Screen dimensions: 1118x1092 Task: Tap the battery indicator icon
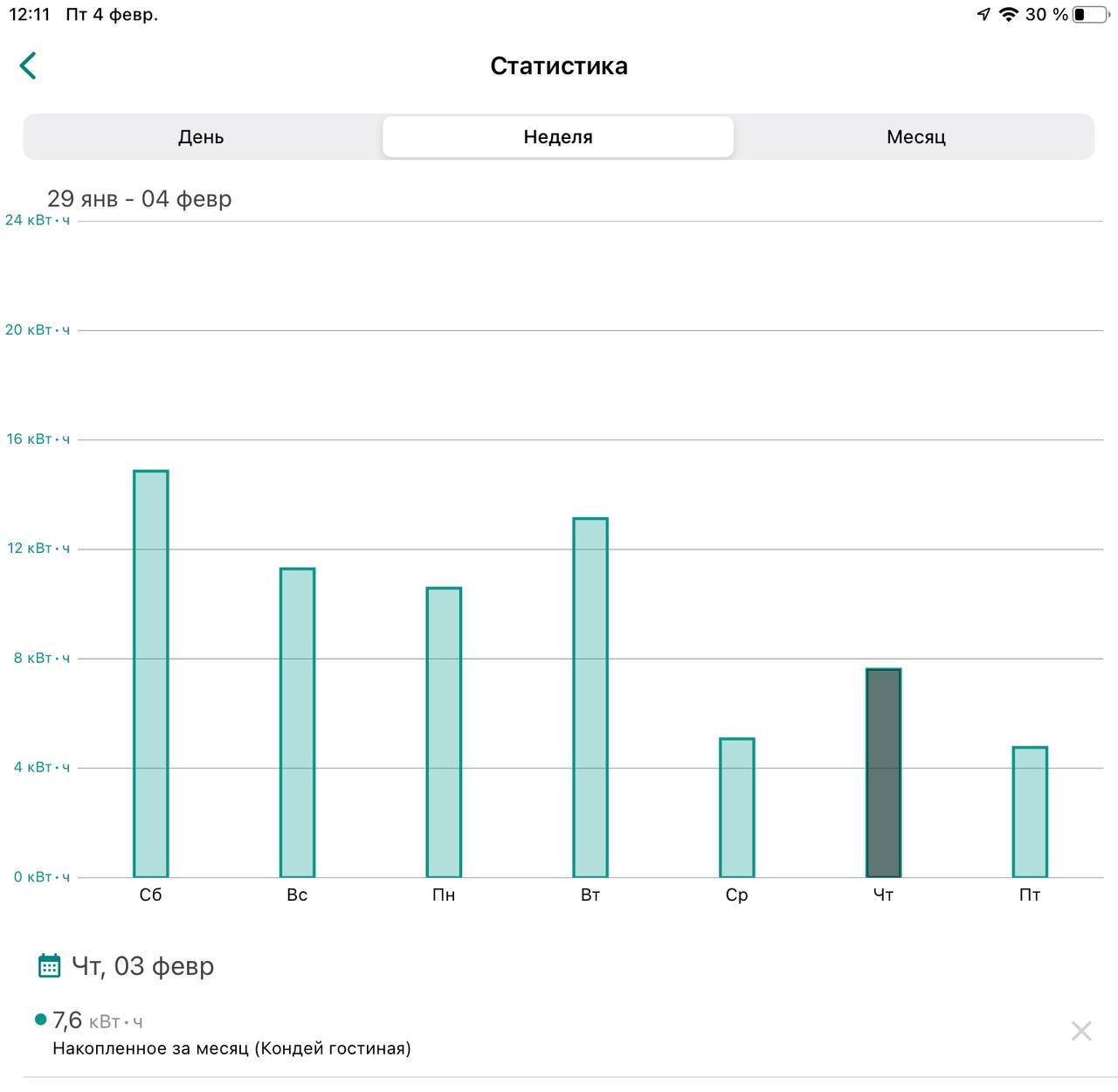coord(1090,15)
